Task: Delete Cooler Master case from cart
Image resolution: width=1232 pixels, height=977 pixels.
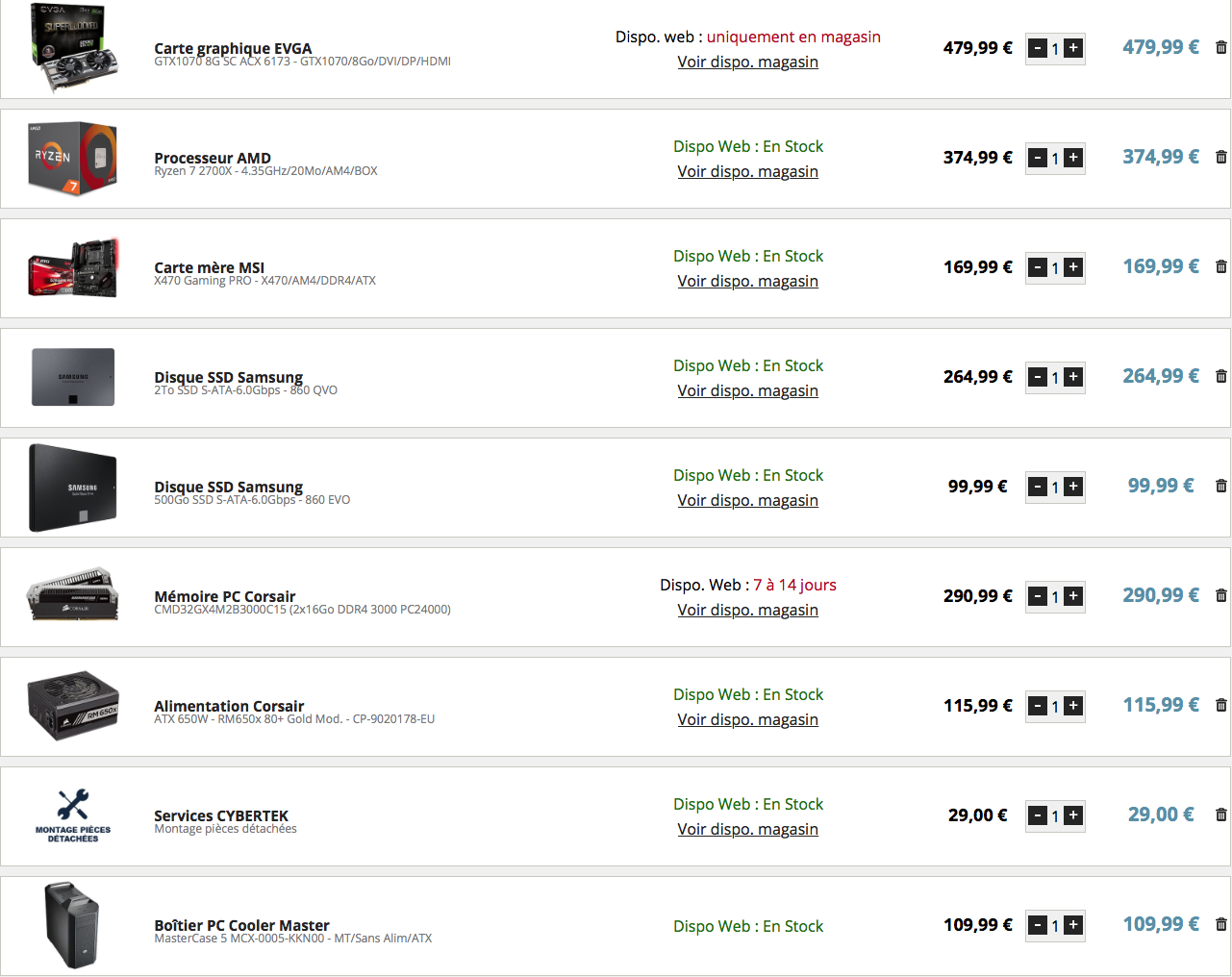Action: (x=1221, y=924)
